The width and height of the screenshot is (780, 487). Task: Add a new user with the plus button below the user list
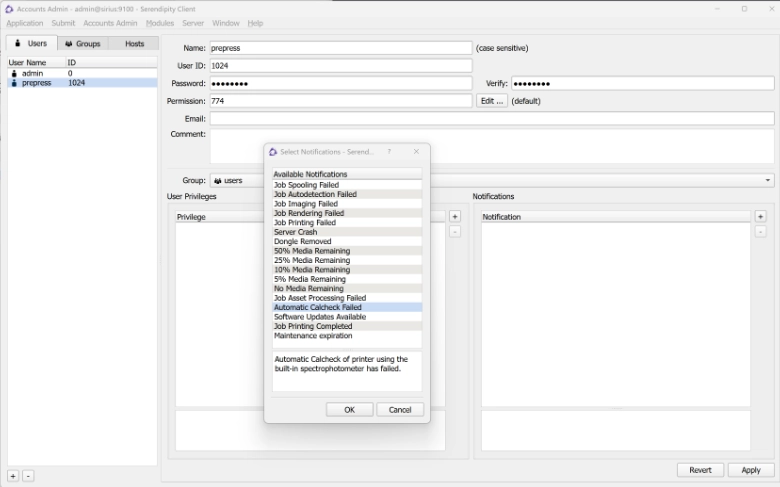[13, 476]
